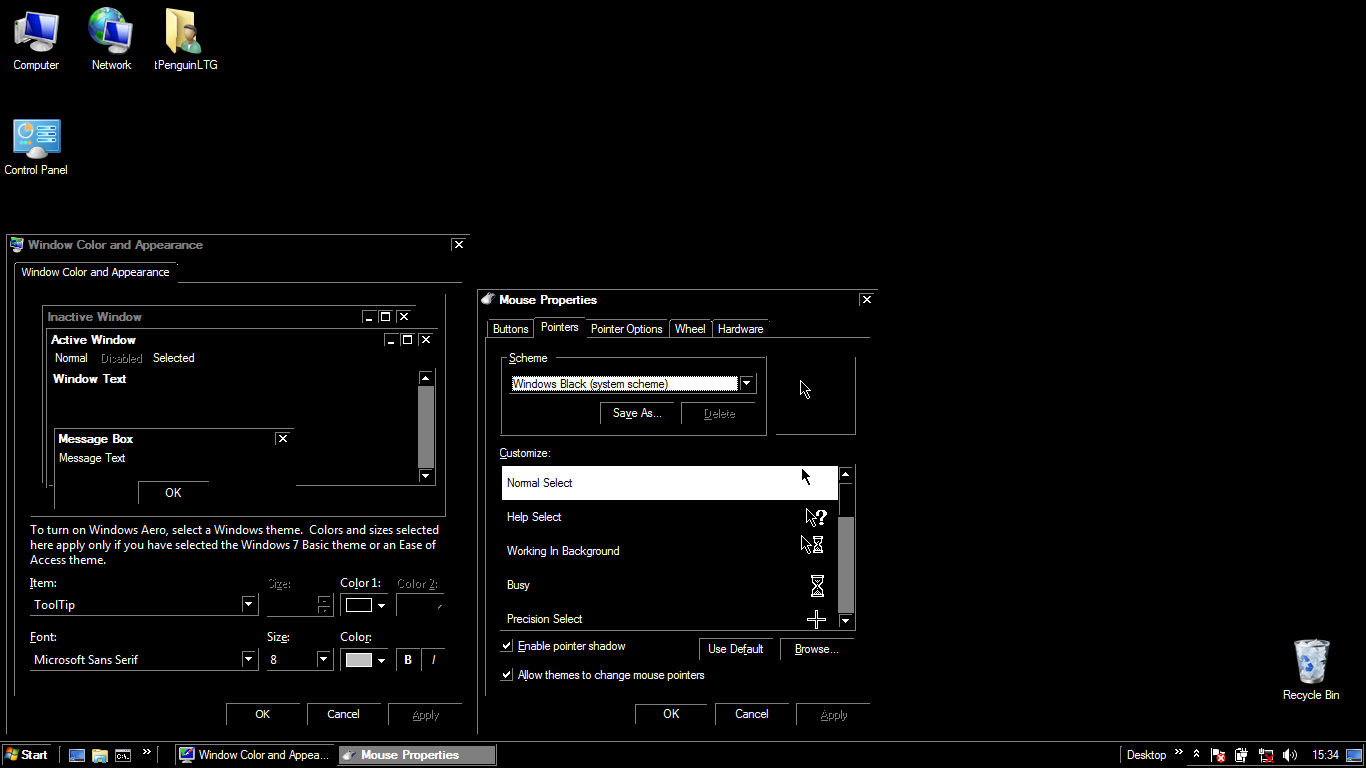Click the preview Message Box OK button

pyautogui.click(x=173, y=492)
